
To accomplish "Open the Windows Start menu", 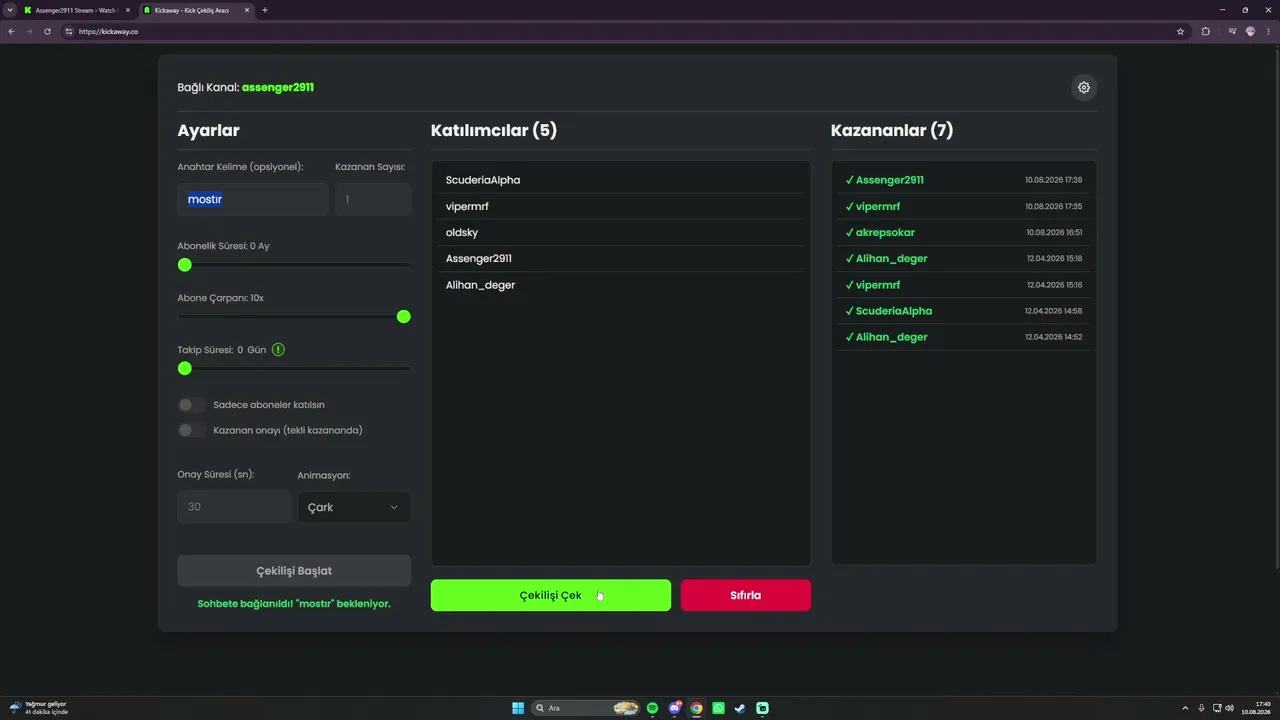I will (x=518, y=708).
